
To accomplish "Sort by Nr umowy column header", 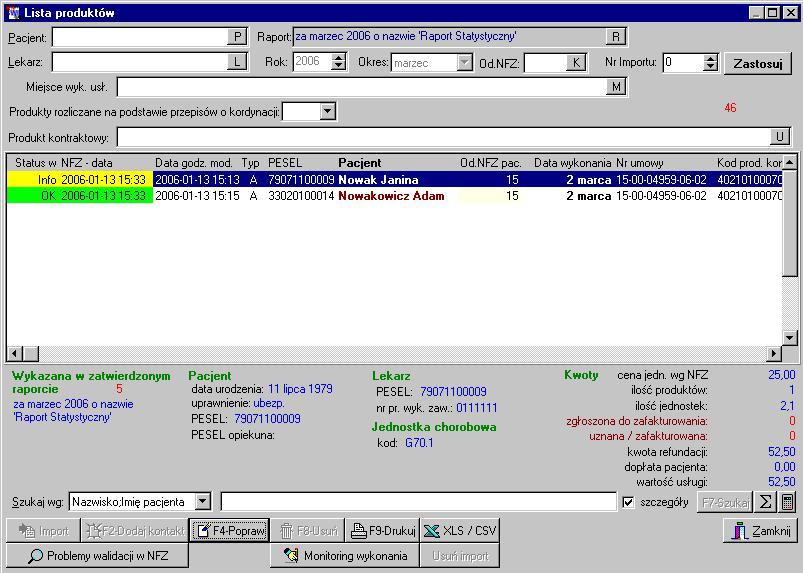I will point(640,163).
